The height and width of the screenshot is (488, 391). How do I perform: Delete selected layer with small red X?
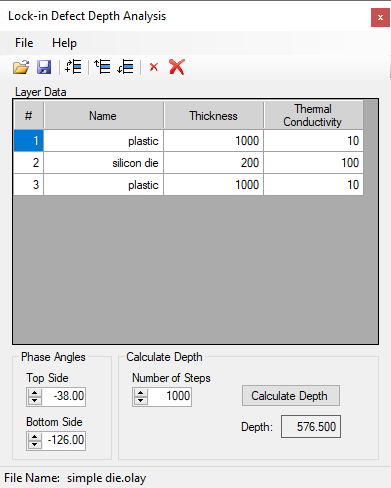[x=154, y=67]
